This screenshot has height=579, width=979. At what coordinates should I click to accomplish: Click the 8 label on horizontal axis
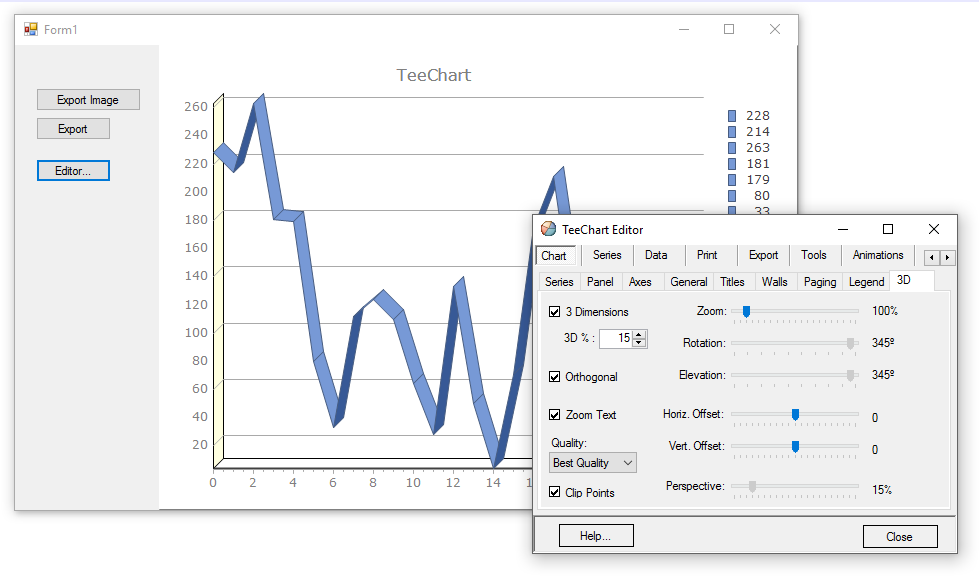pos(373,482)
